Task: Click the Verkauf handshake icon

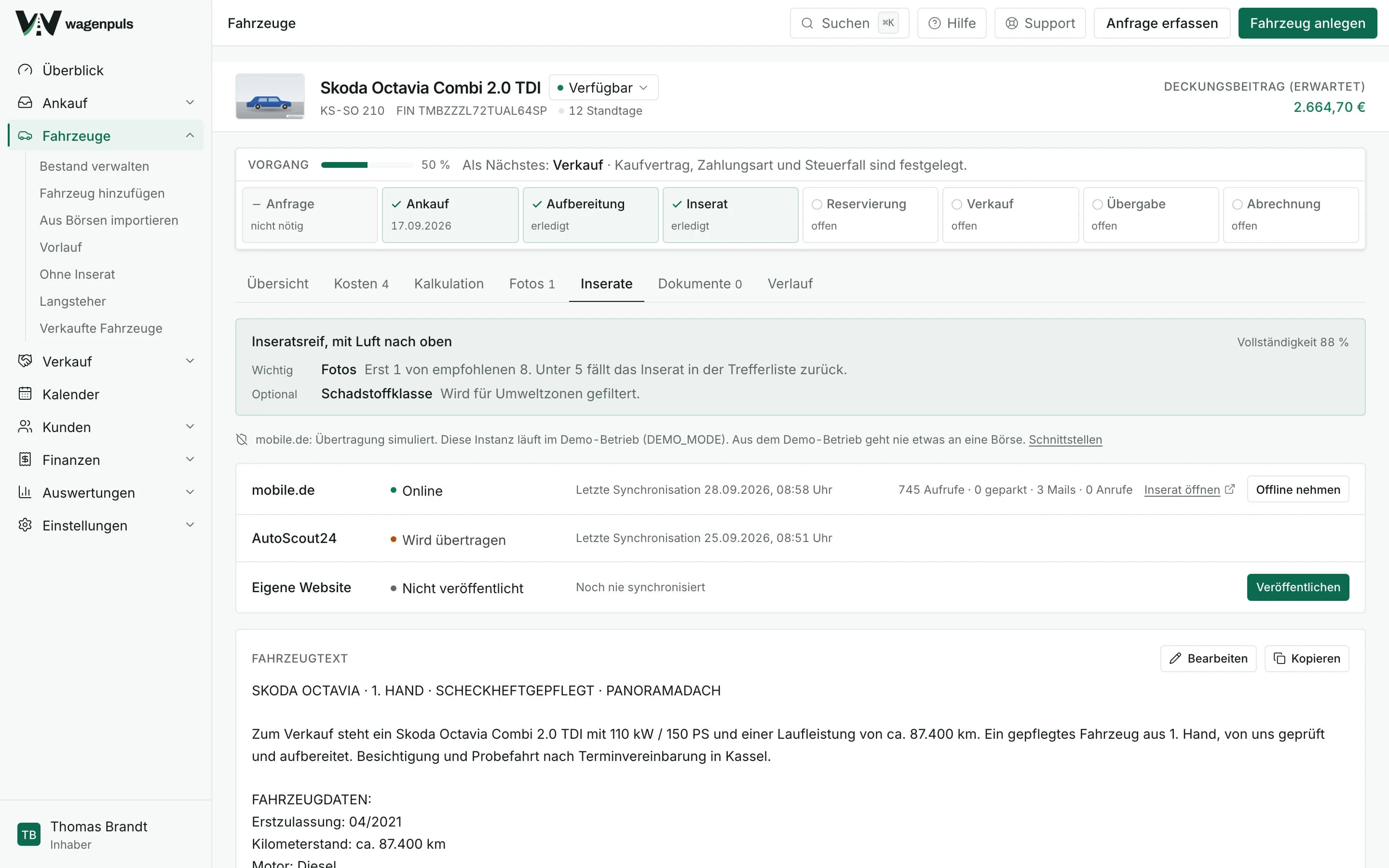Action: [25, 361]
